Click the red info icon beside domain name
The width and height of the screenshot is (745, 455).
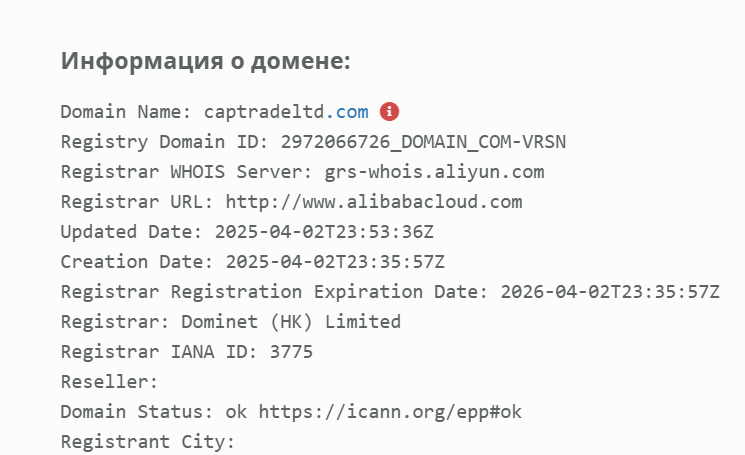pos(389,111)
